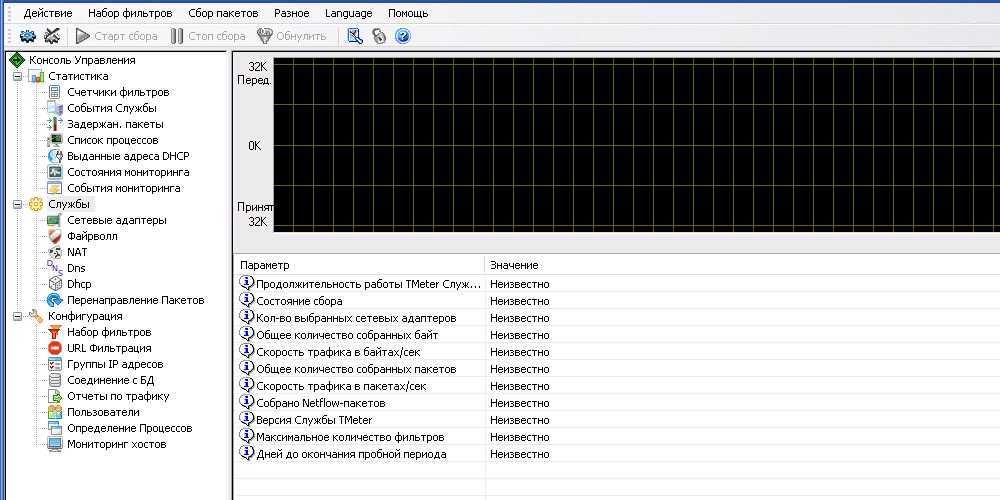Collapse the Службы tree node
The height and width of the screenshot is (500, 1000).
point(16,204)
